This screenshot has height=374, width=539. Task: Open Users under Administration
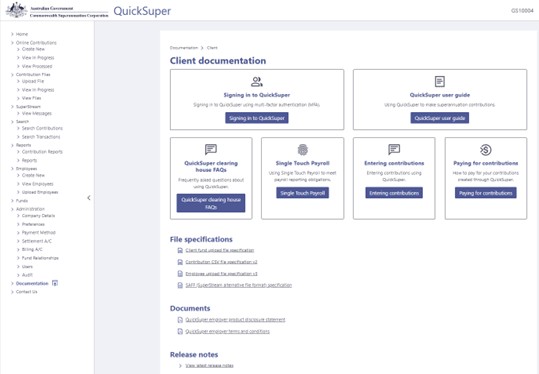coord(28,267)
